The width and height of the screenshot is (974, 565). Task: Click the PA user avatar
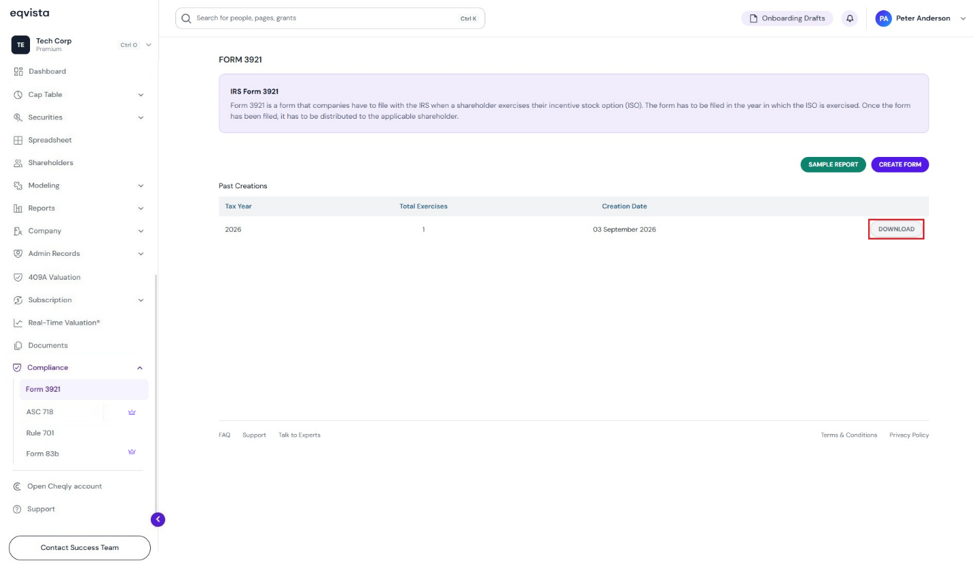pos(883,19)
